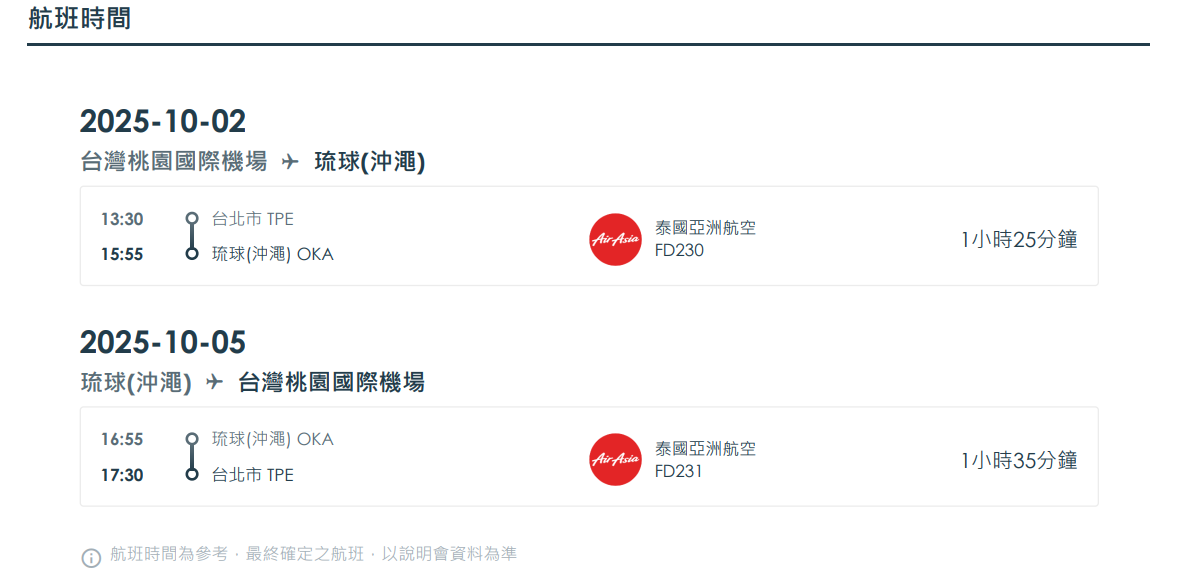Viewport: 1186px width, 573px height.
Task: Click the airplane icon in the return route heading
Action: point(214,382)
